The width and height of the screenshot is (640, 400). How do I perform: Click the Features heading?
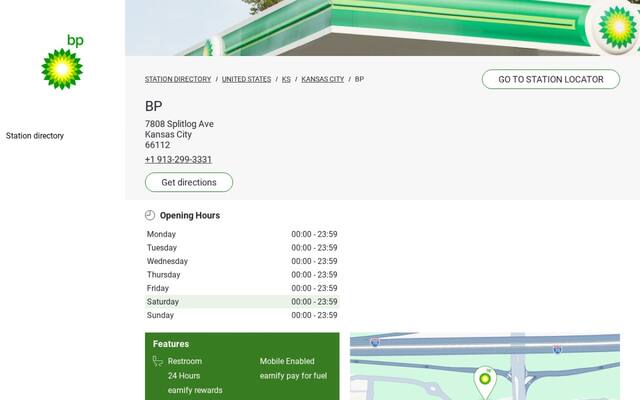click(171, 344)
